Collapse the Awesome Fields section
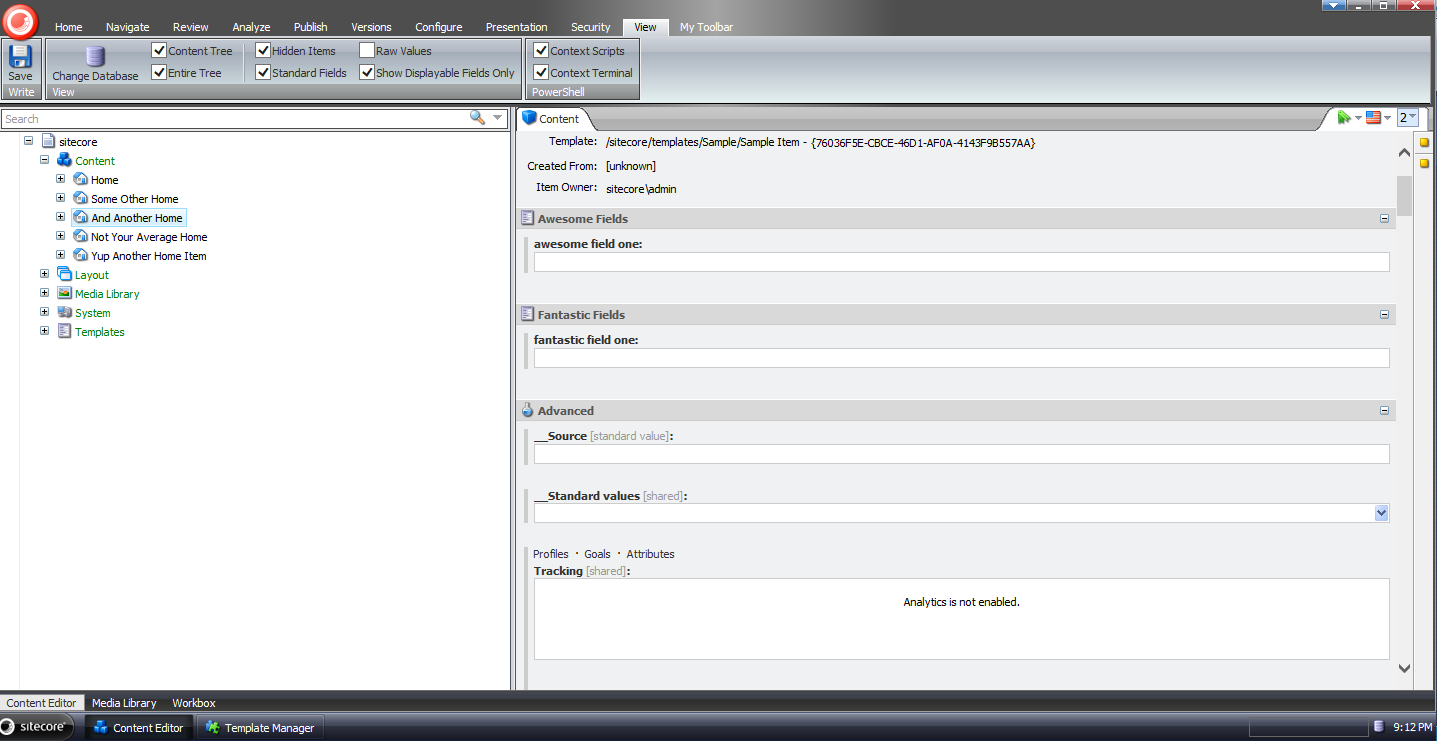Viewport: 1437px width, 741px height. click(1384, 219)
